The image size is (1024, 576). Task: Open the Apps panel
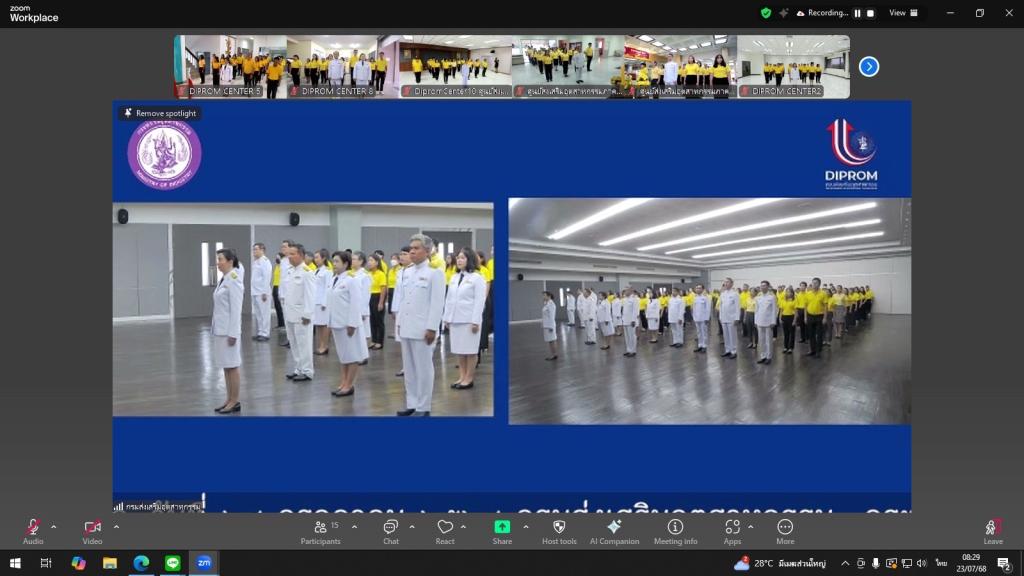732,531
